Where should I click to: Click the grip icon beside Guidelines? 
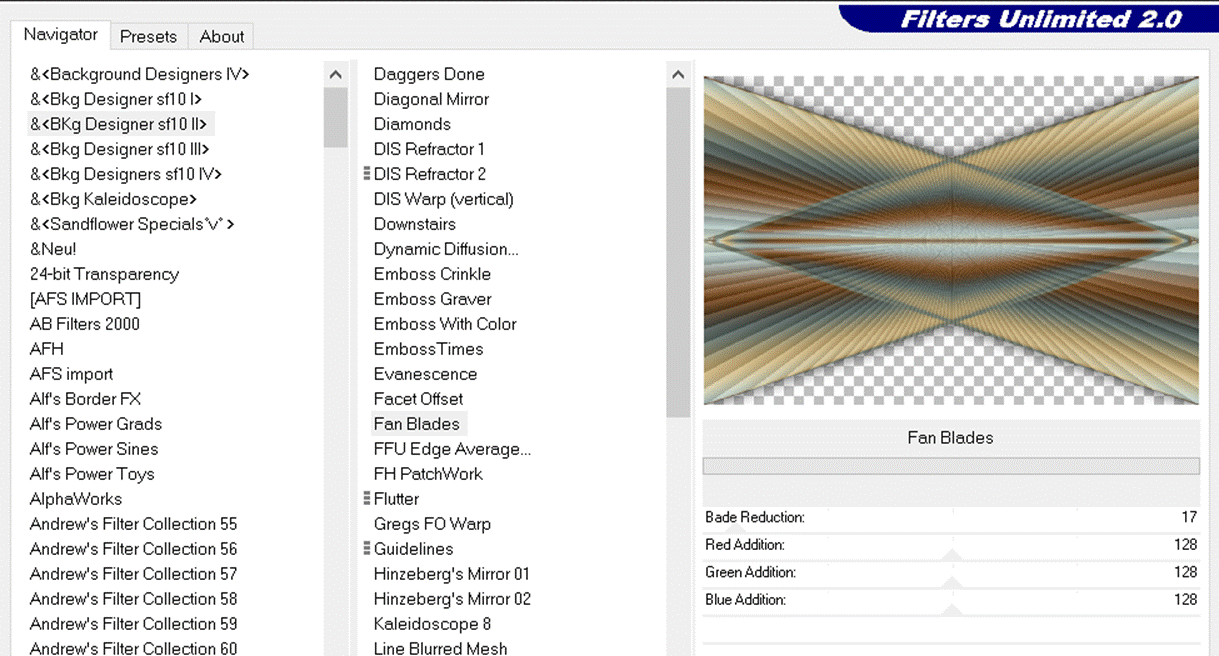367,548
